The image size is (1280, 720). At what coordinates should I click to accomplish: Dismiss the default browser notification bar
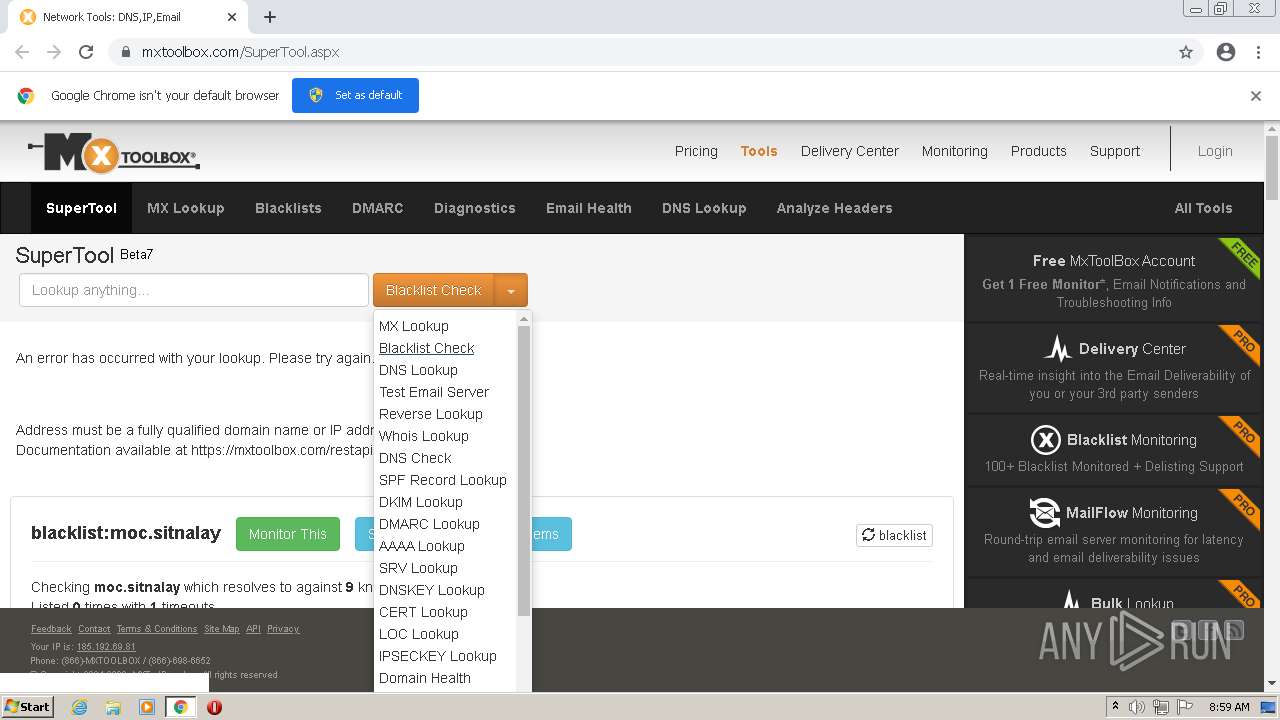tap(1256, 96)
